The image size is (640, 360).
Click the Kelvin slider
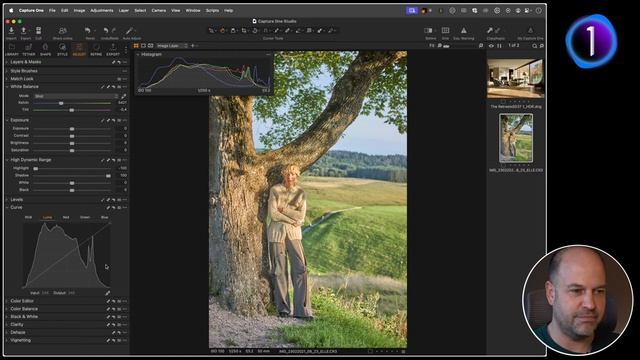coord(72,103)
